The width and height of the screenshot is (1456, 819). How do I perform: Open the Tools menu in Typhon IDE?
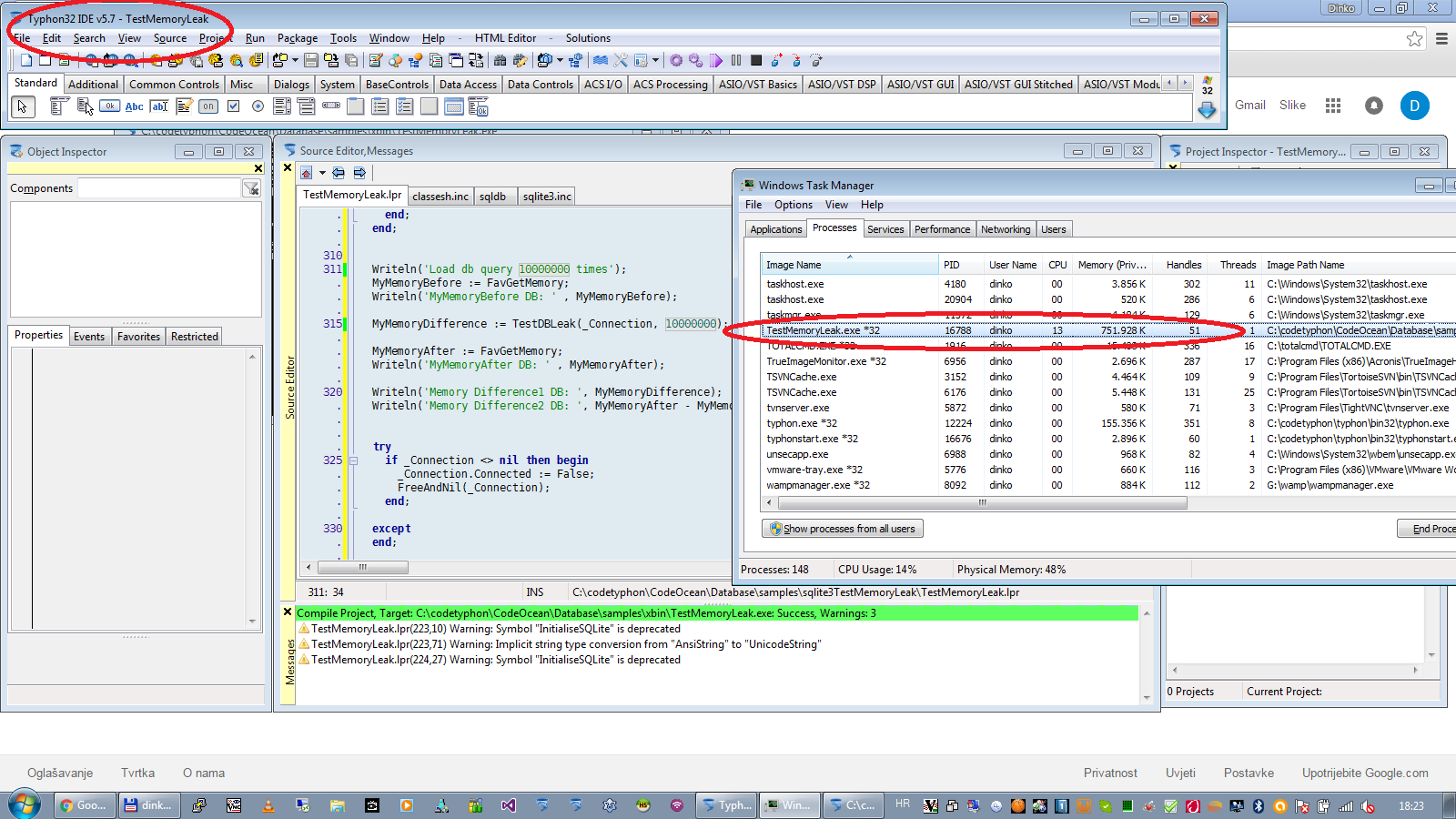click(343, 38)
